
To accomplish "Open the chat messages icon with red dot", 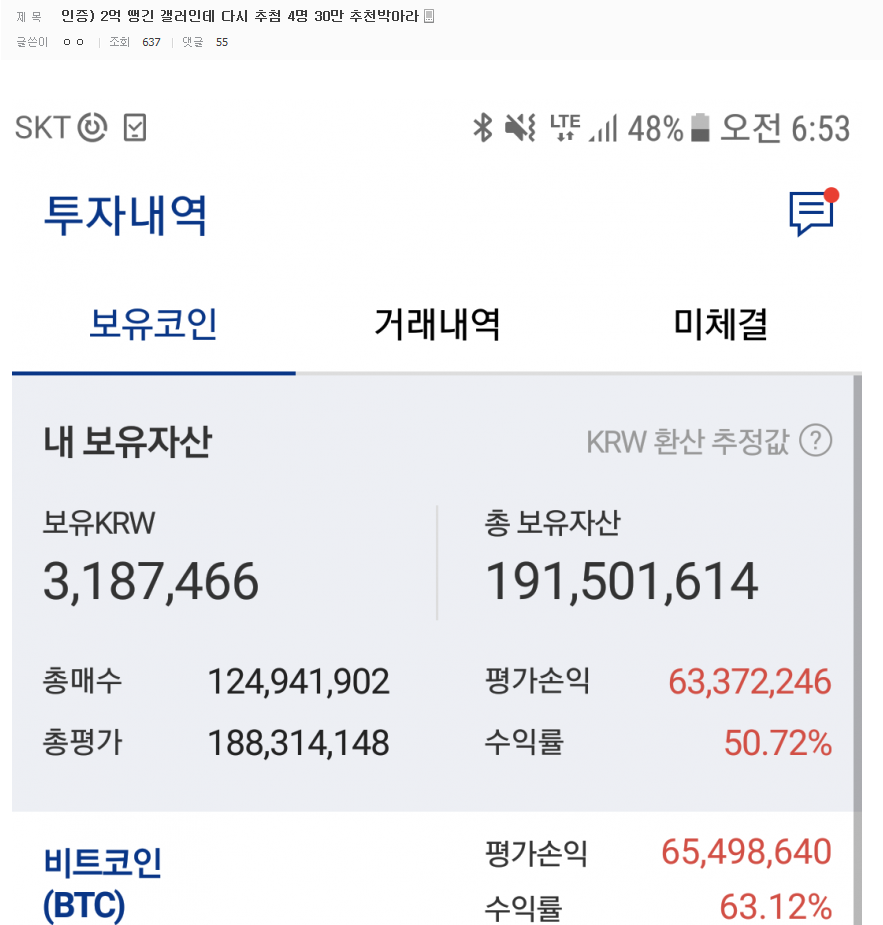I will point(813,212).
